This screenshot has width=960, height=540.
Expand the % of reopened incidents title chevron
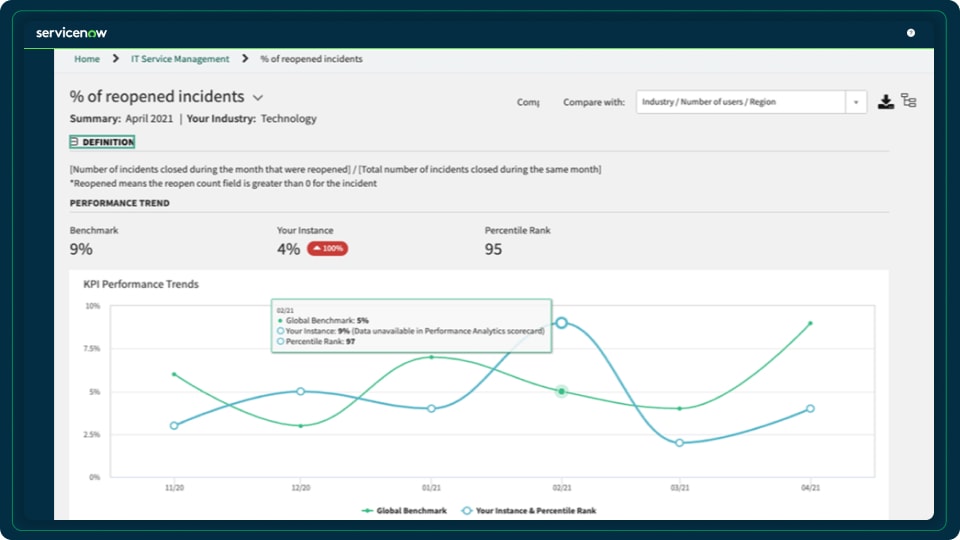click(x=258, y=98)
